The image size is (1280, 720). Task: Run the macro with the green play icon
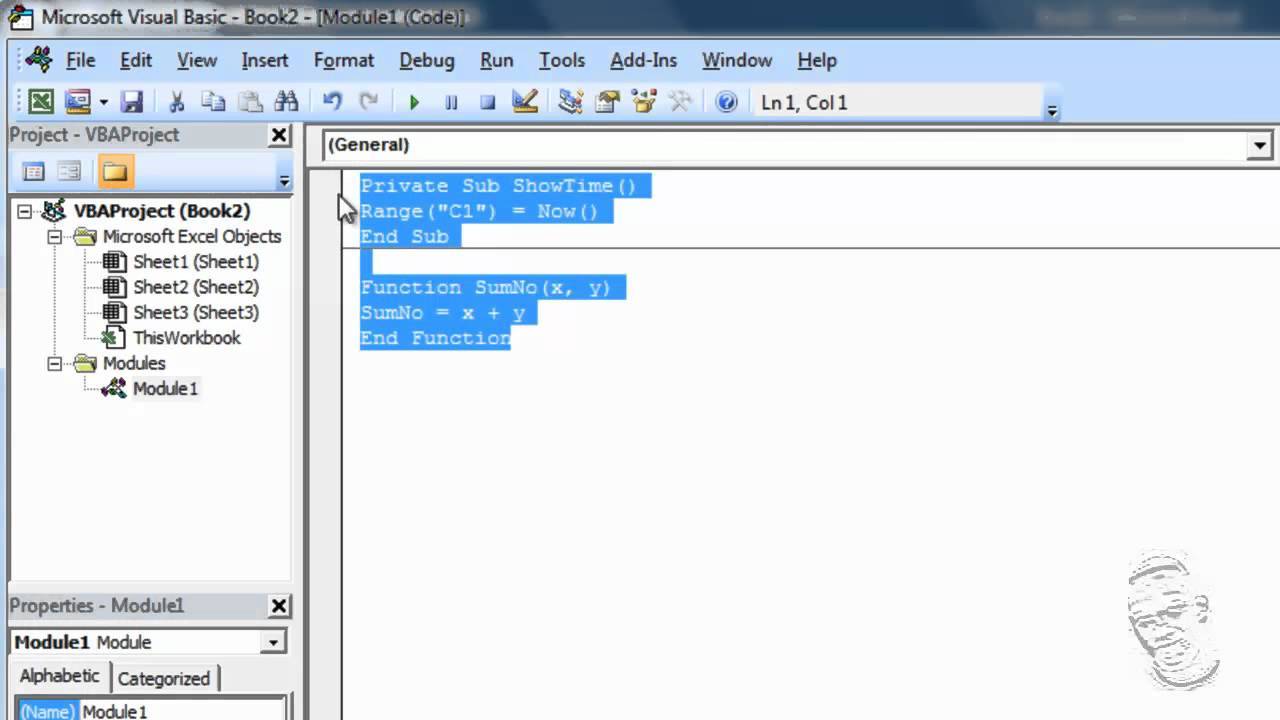[414, 101]
